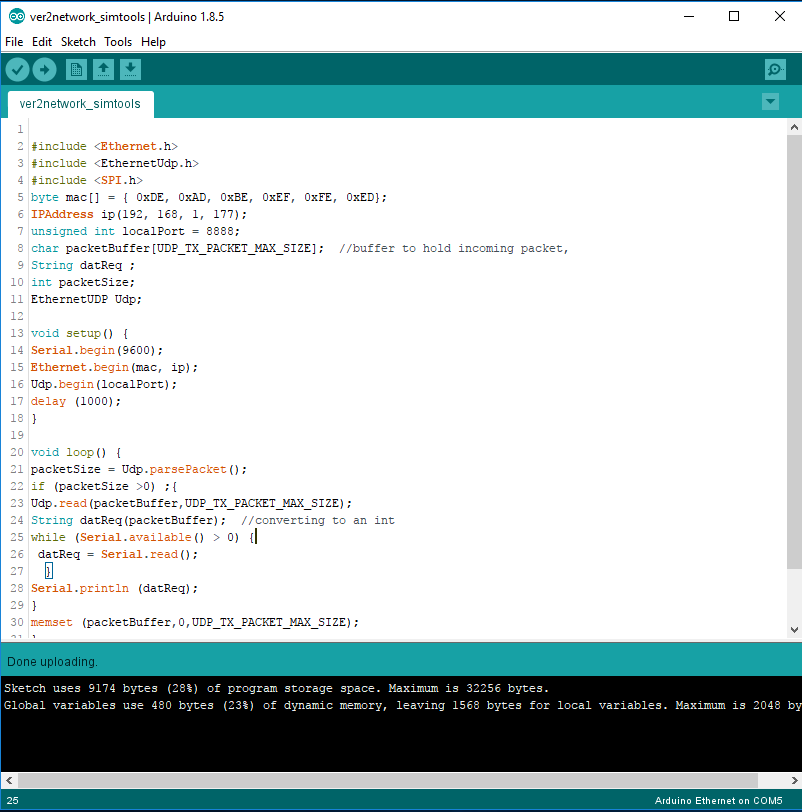Open the Sketch menu
Image resolution: width=802 pixels, height=812 pixels.
[78, 42]
